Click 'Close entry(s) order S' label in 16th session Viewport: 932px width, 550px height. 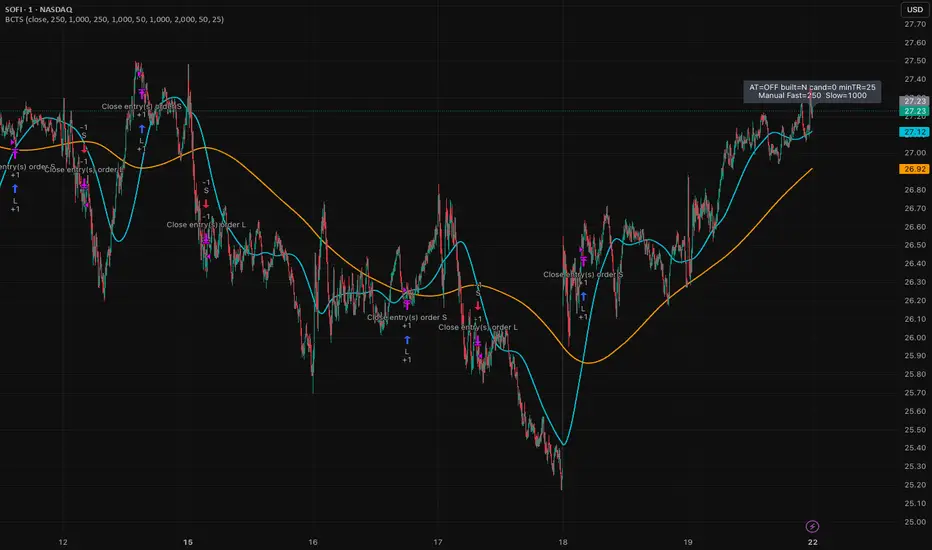(407, 318)
